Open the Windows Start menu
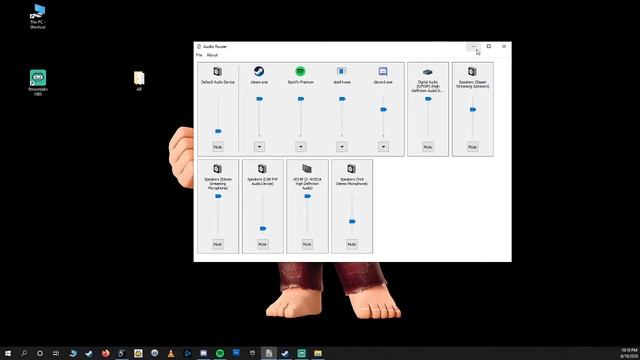 8,353
